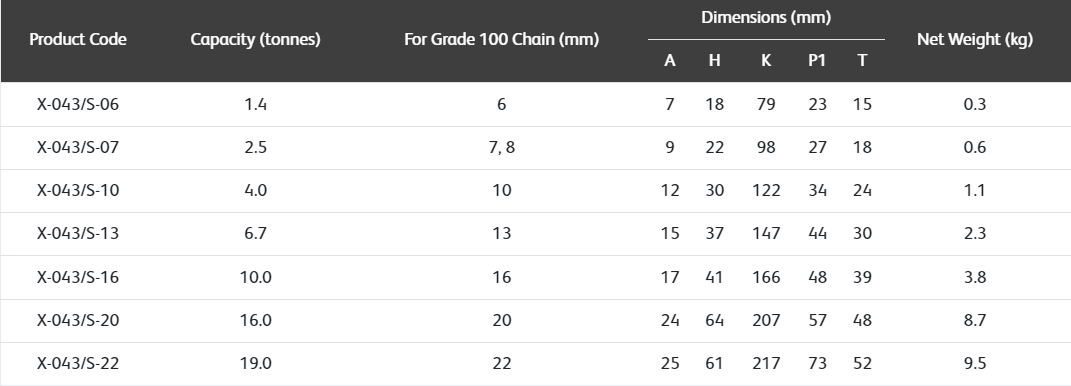Click the dimension column K header

[766, 61]
